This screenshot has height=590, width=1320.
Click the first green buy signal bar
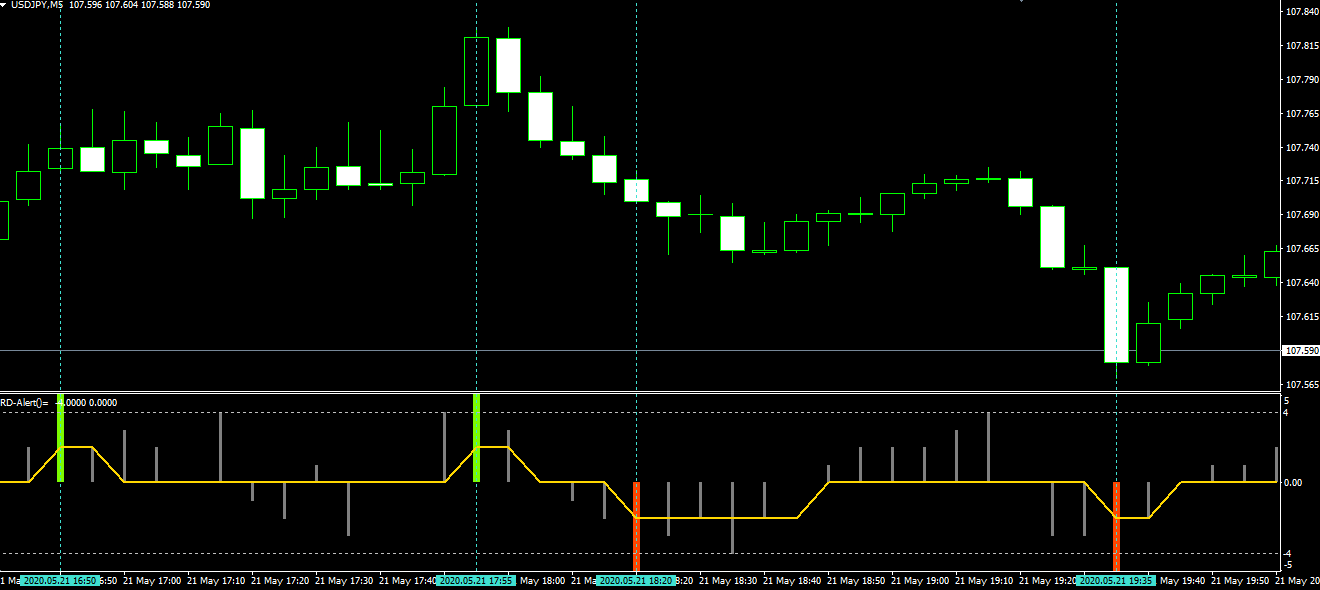60,438
